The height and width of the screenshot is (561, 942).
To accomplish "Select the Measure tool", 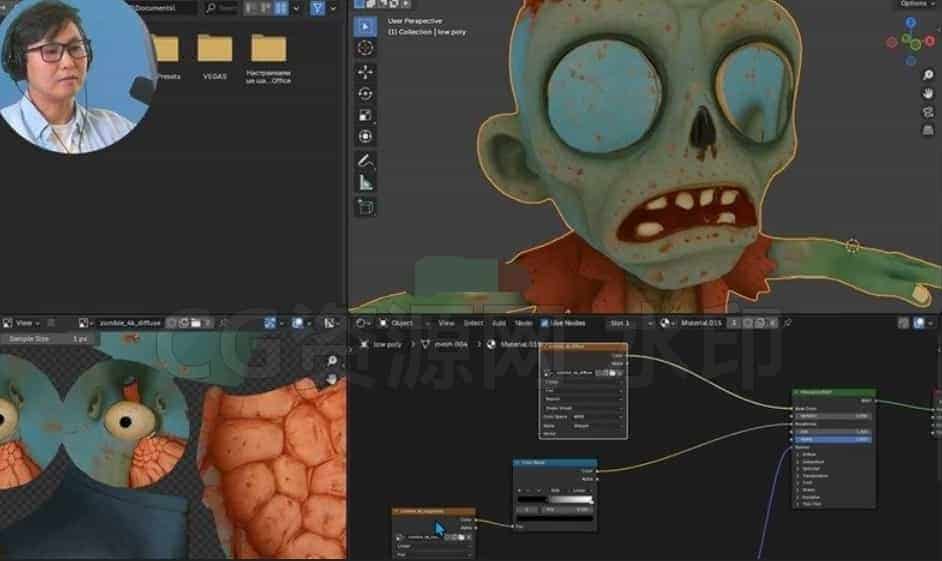I will [365, 183].
